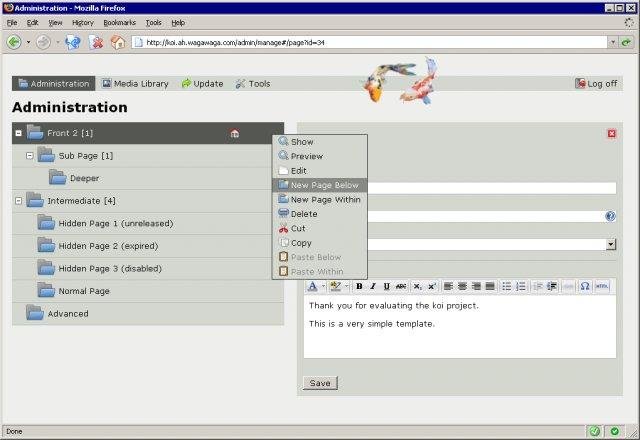Click the Log off link
Viewport: 640px width, 440px height.
pyautogui.click(x=596, y=84)
